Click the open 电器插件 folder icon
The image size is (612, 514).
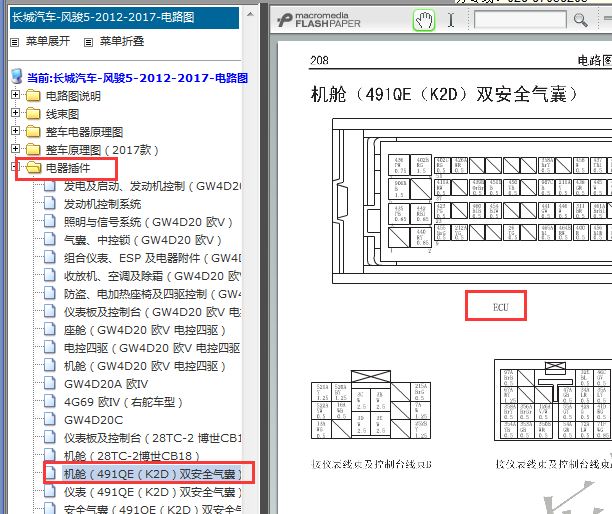[34, 167]
